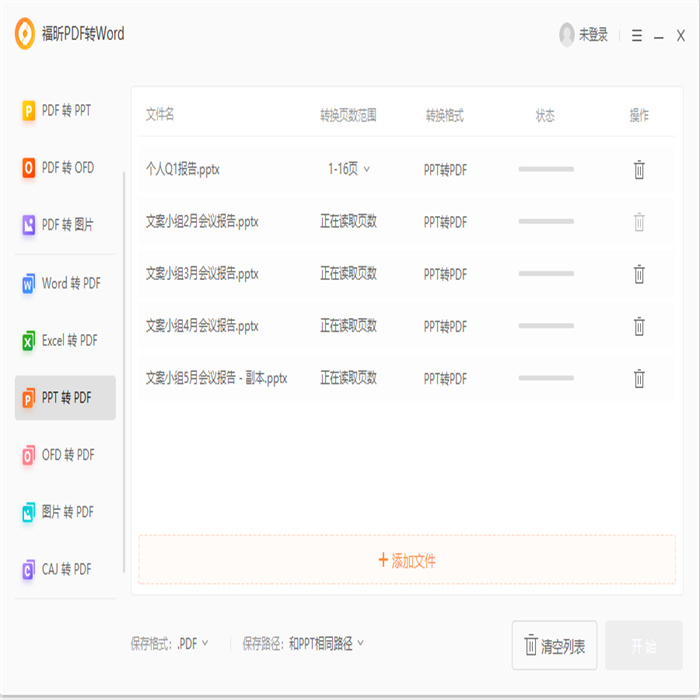Remove 文案小组4月会议报告.pptx using trash icon

[x=639, y=326]
